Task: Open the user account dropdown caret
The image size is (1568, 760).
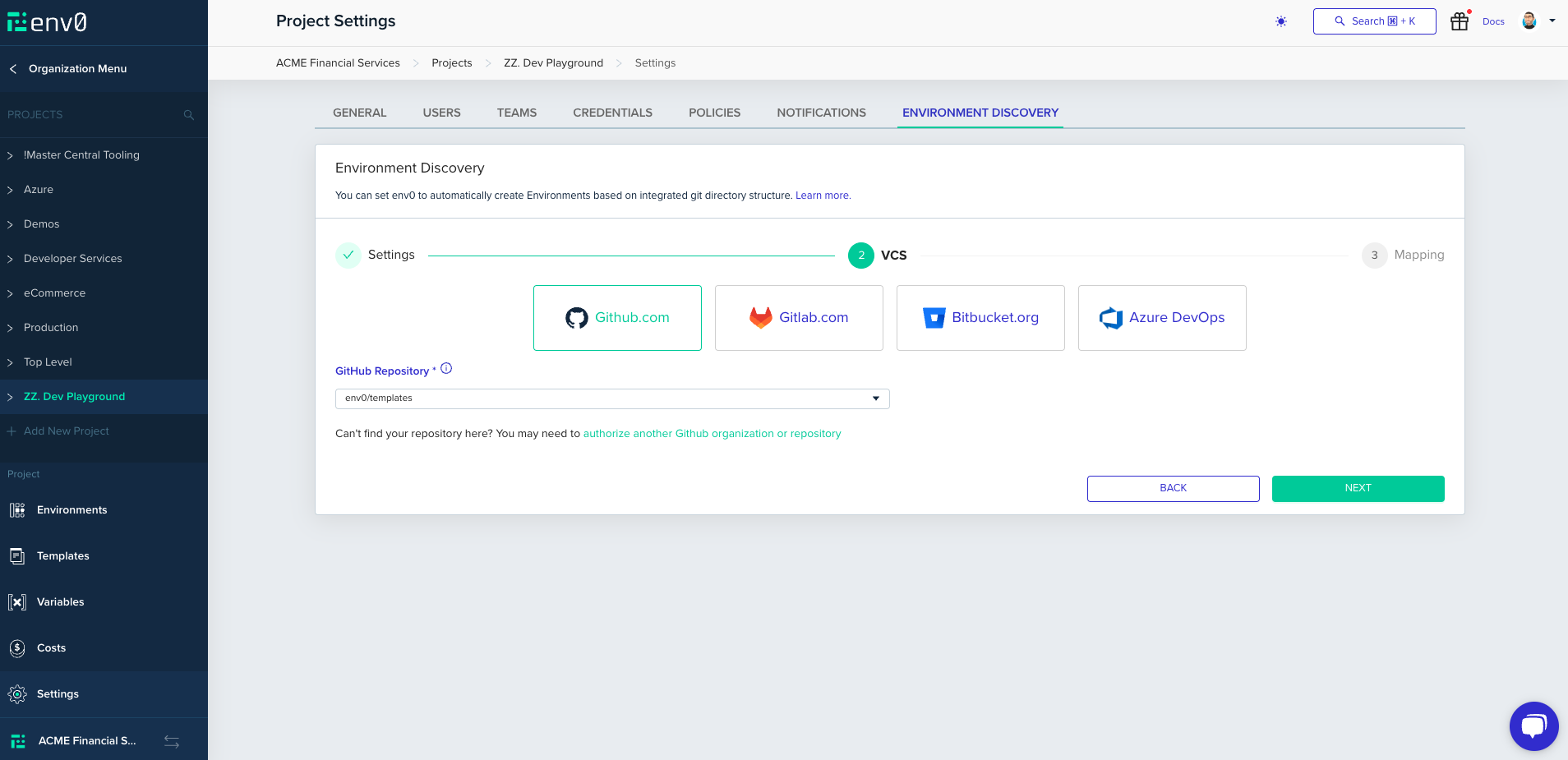Action: (1552, 21)
